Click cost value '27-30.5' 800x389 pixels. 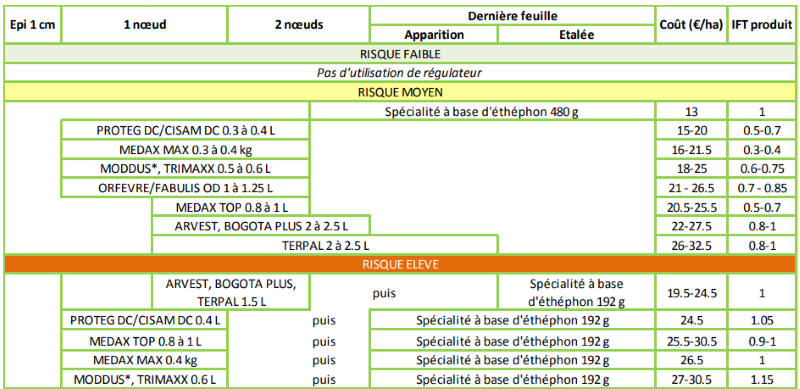tap(691, 379)
